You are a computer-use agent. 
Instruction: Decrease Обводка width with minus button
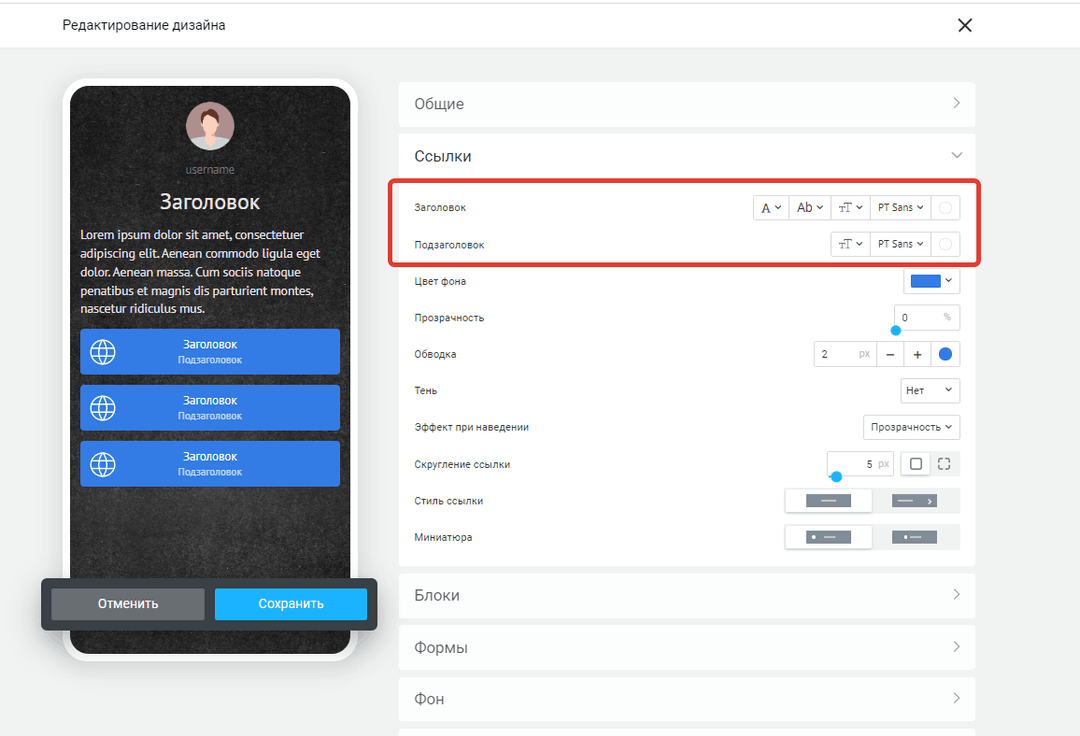pyautogui.click(x=890, y=354)
